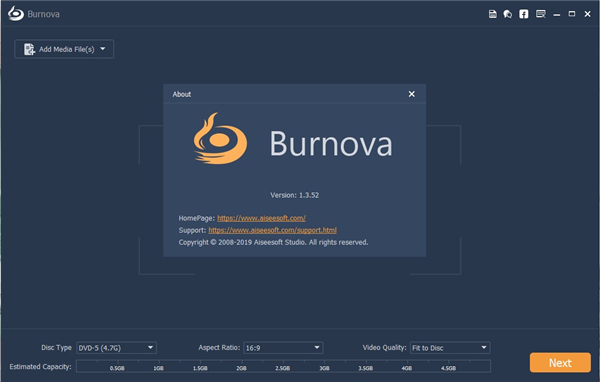
Task: Click the Copyright 2008-2019 Aiseesoft Studio text
Action: click(x=273, y=242)
